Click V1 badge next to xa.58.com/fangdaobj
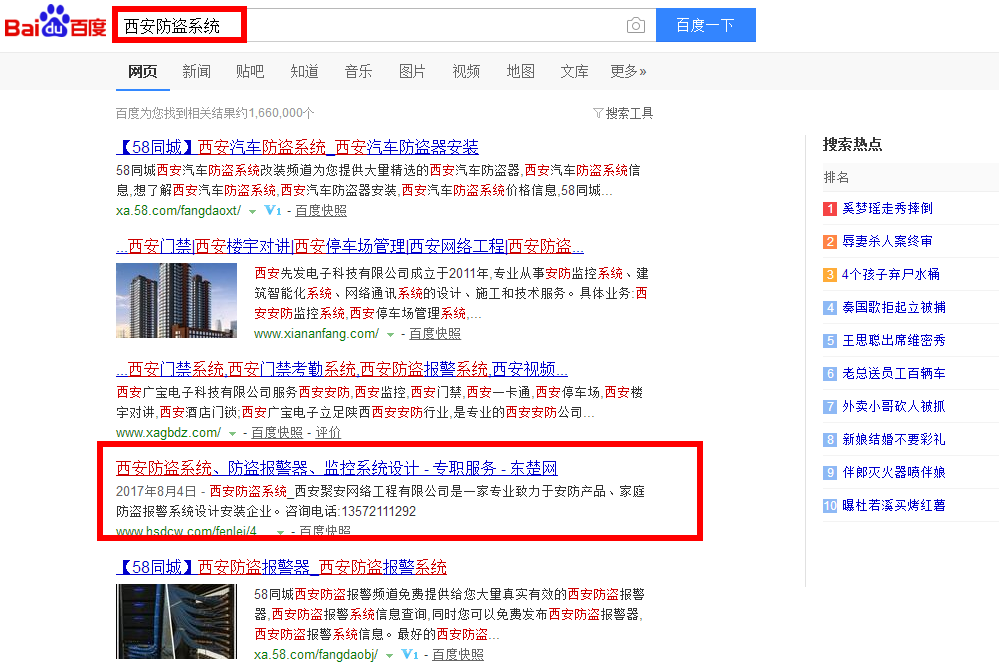 point(410,654)
